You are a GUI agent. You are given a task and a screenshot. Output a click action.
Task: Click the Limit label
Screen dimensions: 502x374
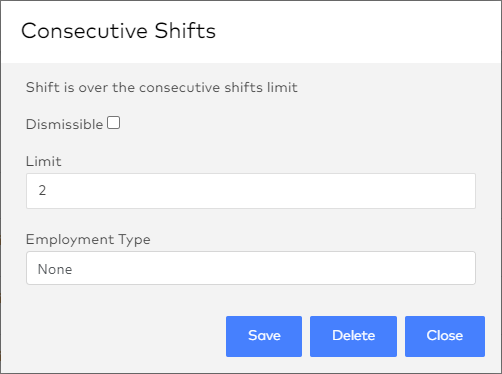click(x=44, y=161)
